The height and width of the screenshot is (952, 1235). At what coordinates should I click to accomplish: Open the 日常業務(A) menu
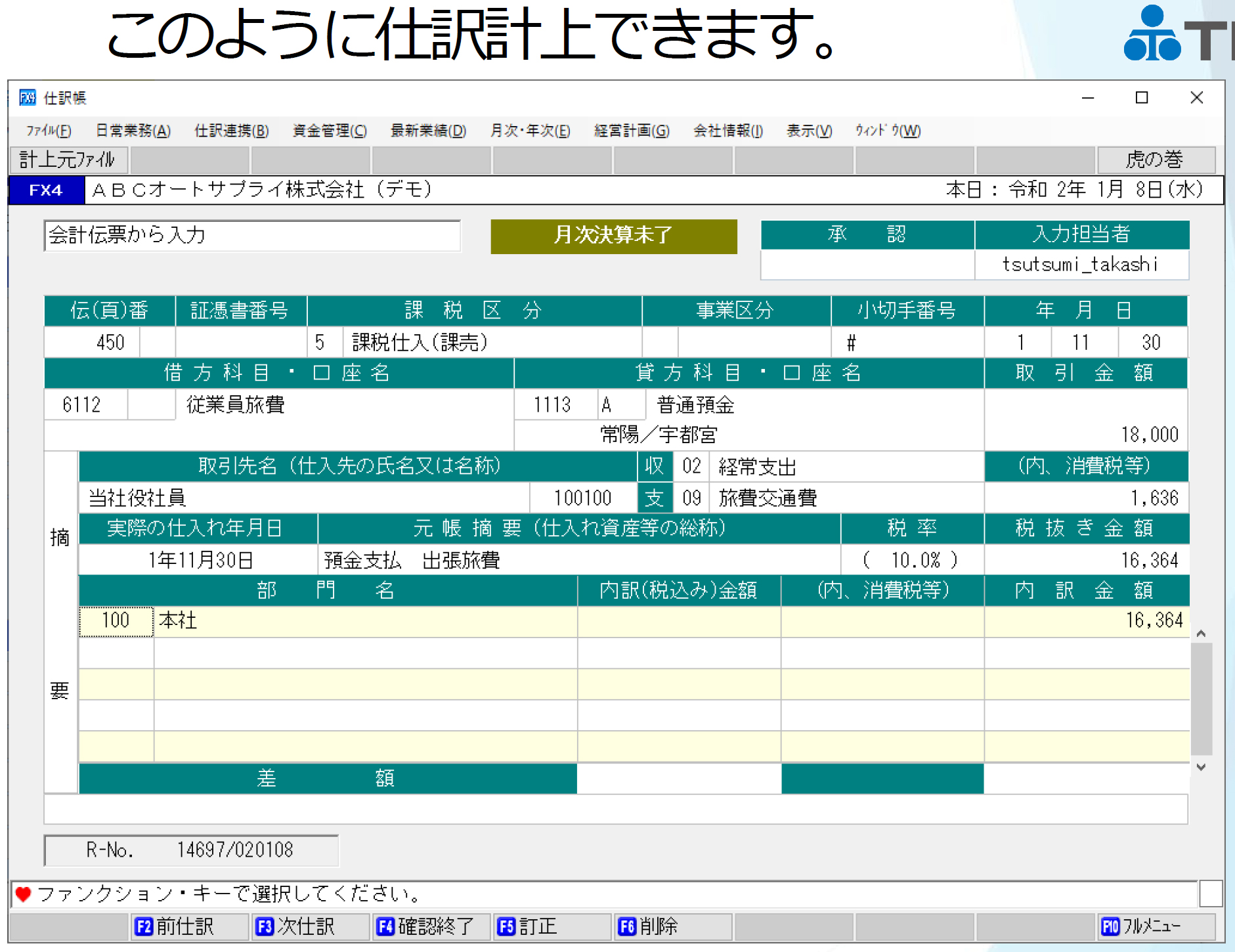coord(133,131)
